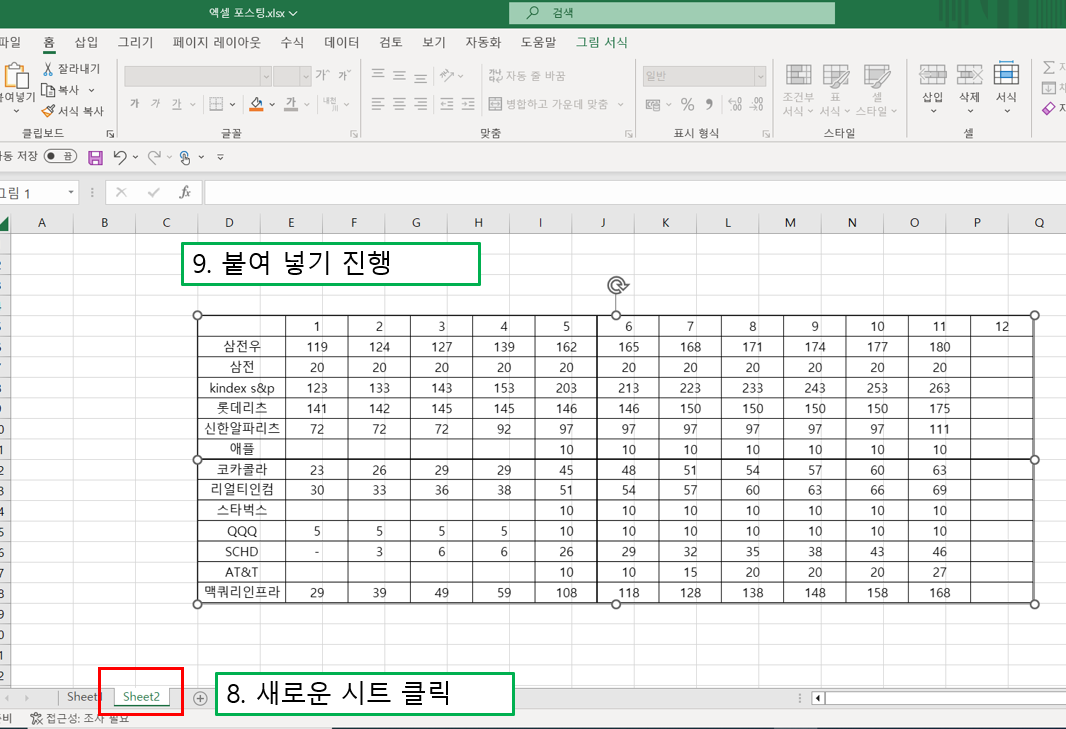Click the fill color paint bucket
This screenshot has width=1066, height=729.
tap(256, 104)
